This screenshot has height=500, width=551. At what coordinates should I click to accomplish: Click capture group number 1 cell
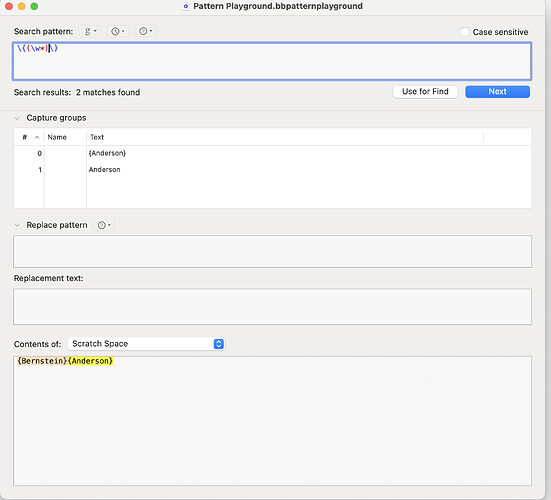(40, 170)
